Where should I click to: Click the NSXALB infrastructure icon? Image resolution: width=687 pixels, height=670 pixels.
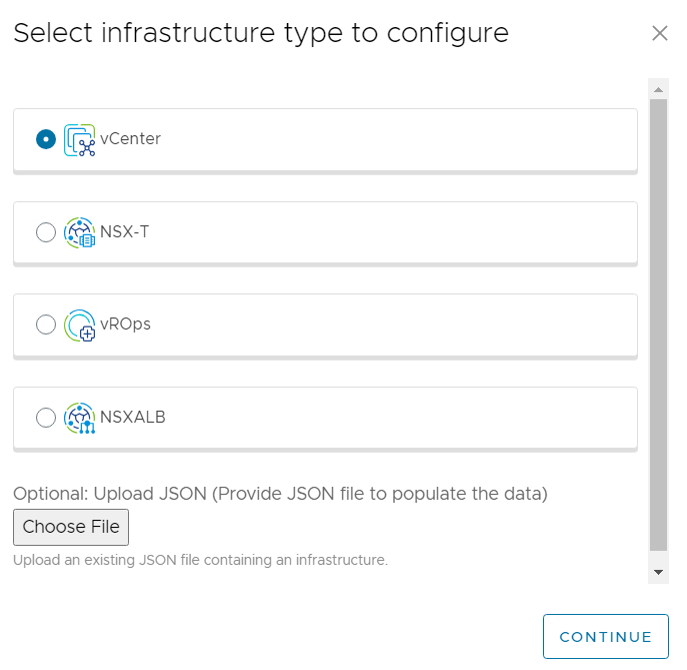79,418
